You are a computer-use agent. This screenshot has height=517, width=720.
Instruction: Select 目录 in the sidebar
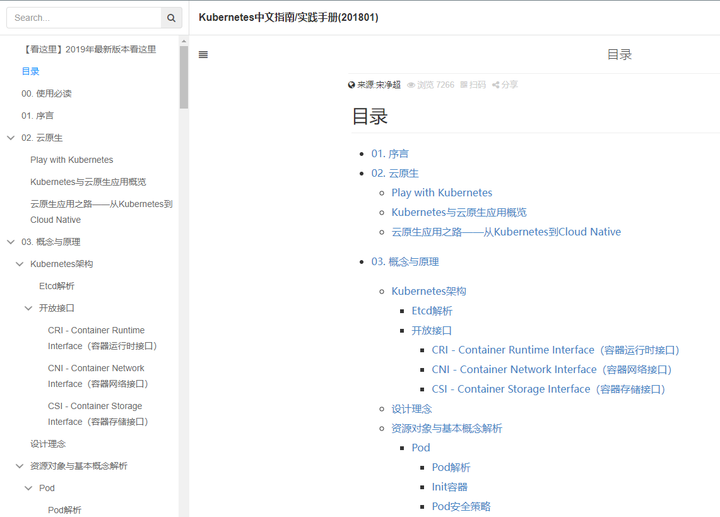pos(30,71)
